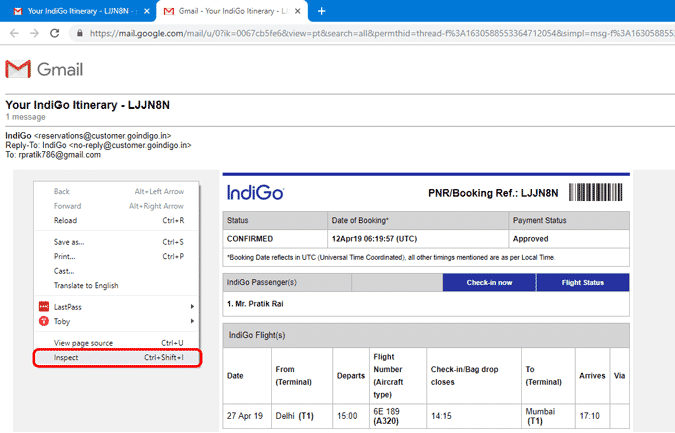Open the Flight Status button

tap(582, 282)
